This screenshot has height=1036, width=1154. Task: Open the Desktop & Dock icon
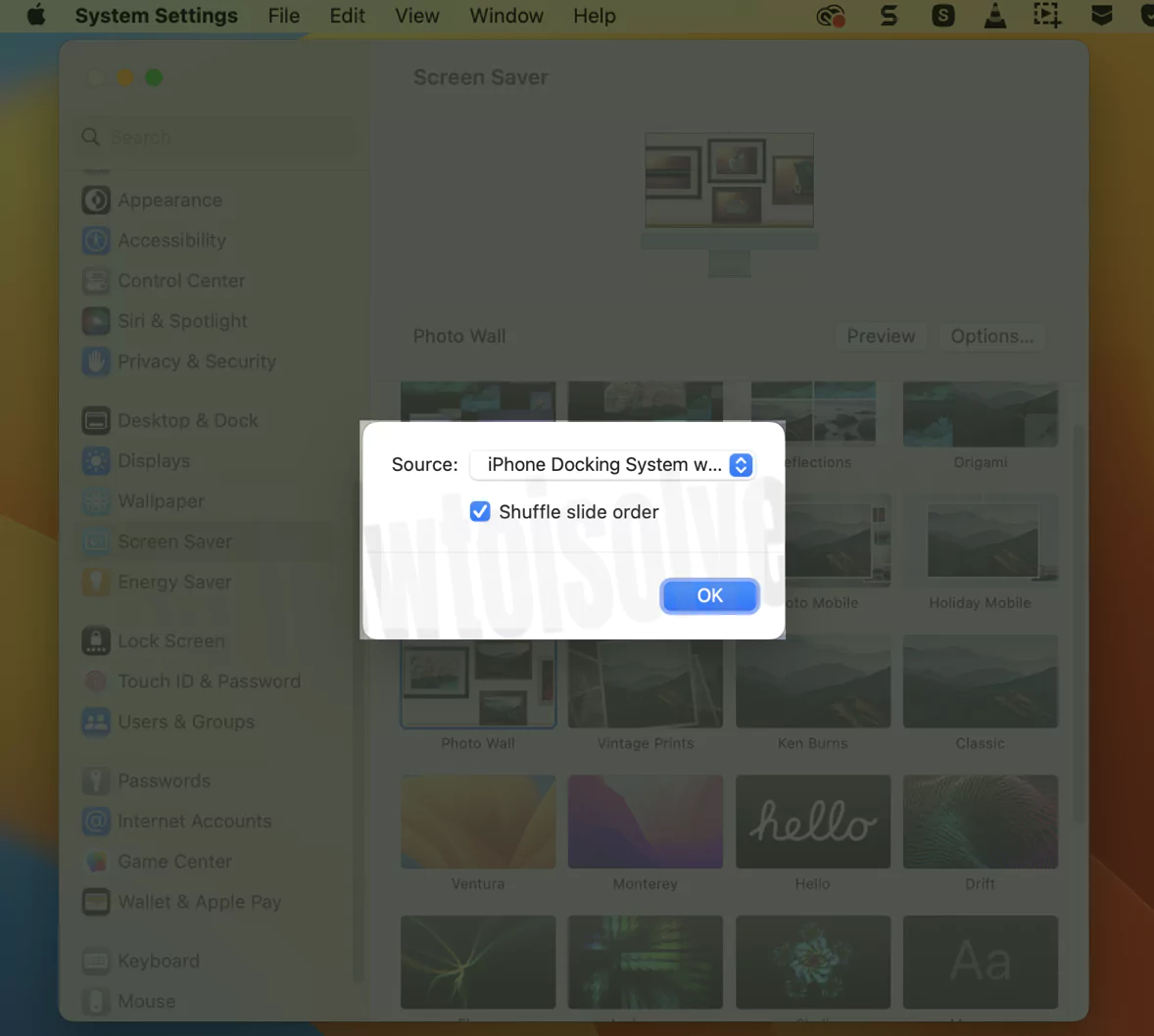coord(96,421)
